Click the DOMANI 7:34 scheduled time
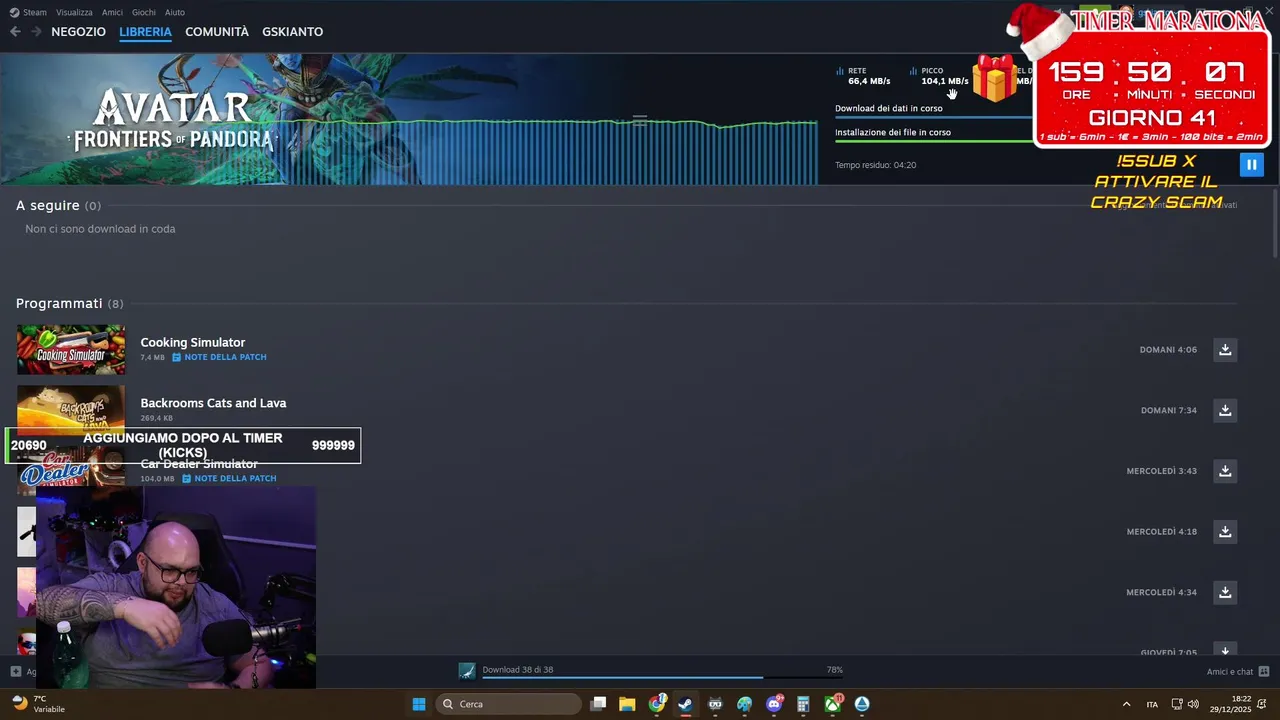 (1169, 410)
